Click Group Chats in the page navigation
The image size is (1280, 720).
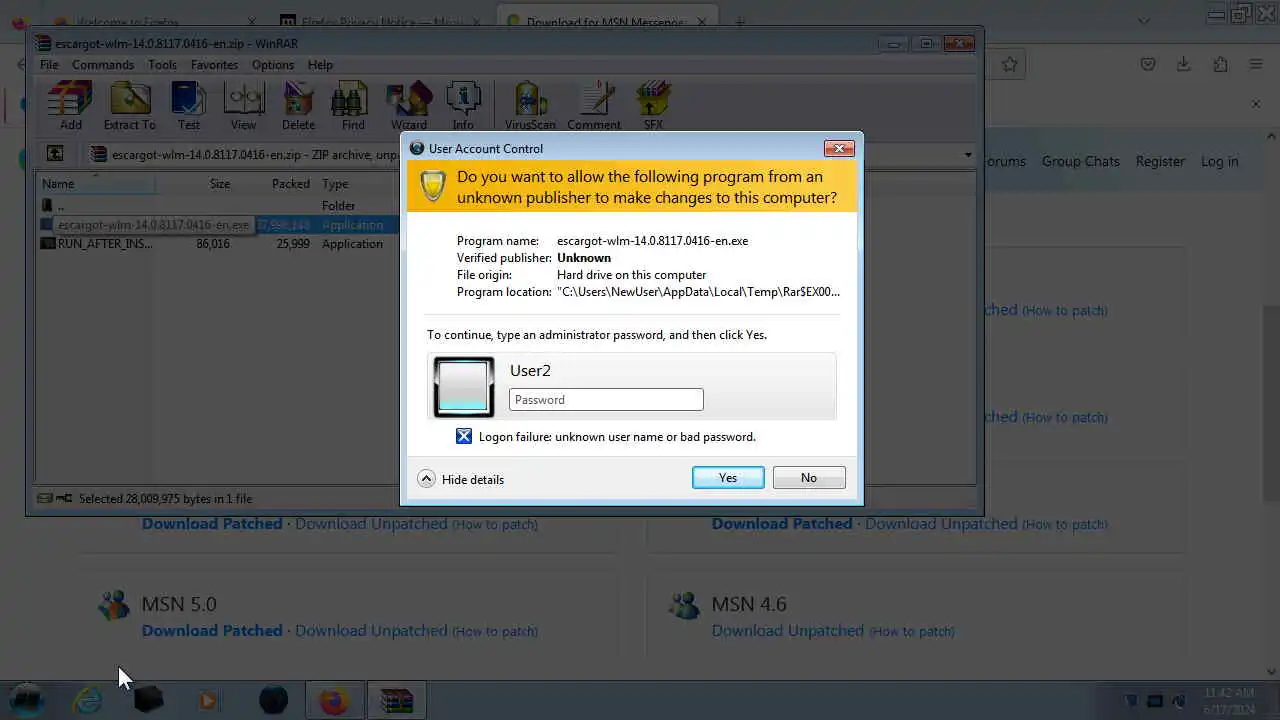click(1081, 161)
